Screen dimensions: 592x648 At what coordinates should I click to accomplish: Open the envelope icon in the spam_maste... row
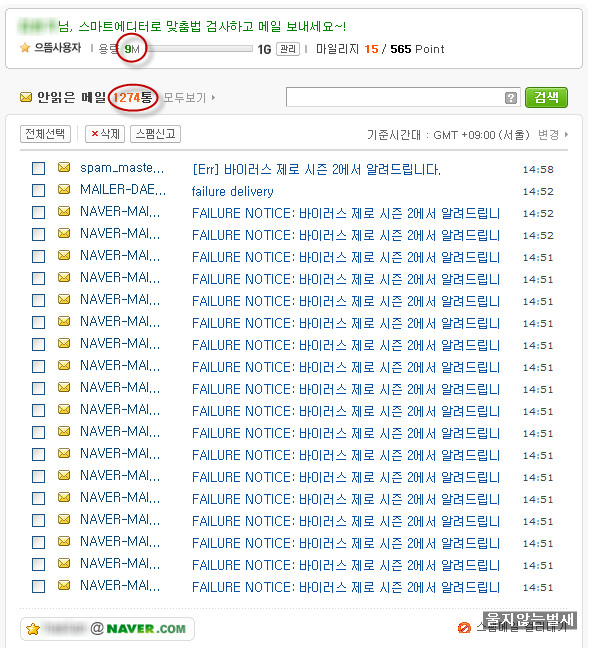pos(64,167)
